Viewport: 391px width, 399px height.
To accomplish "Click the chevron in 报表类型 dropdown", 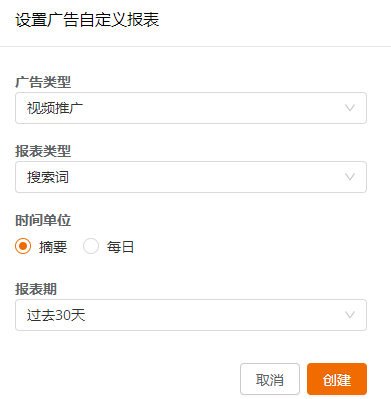I will (x=350, y=177).
